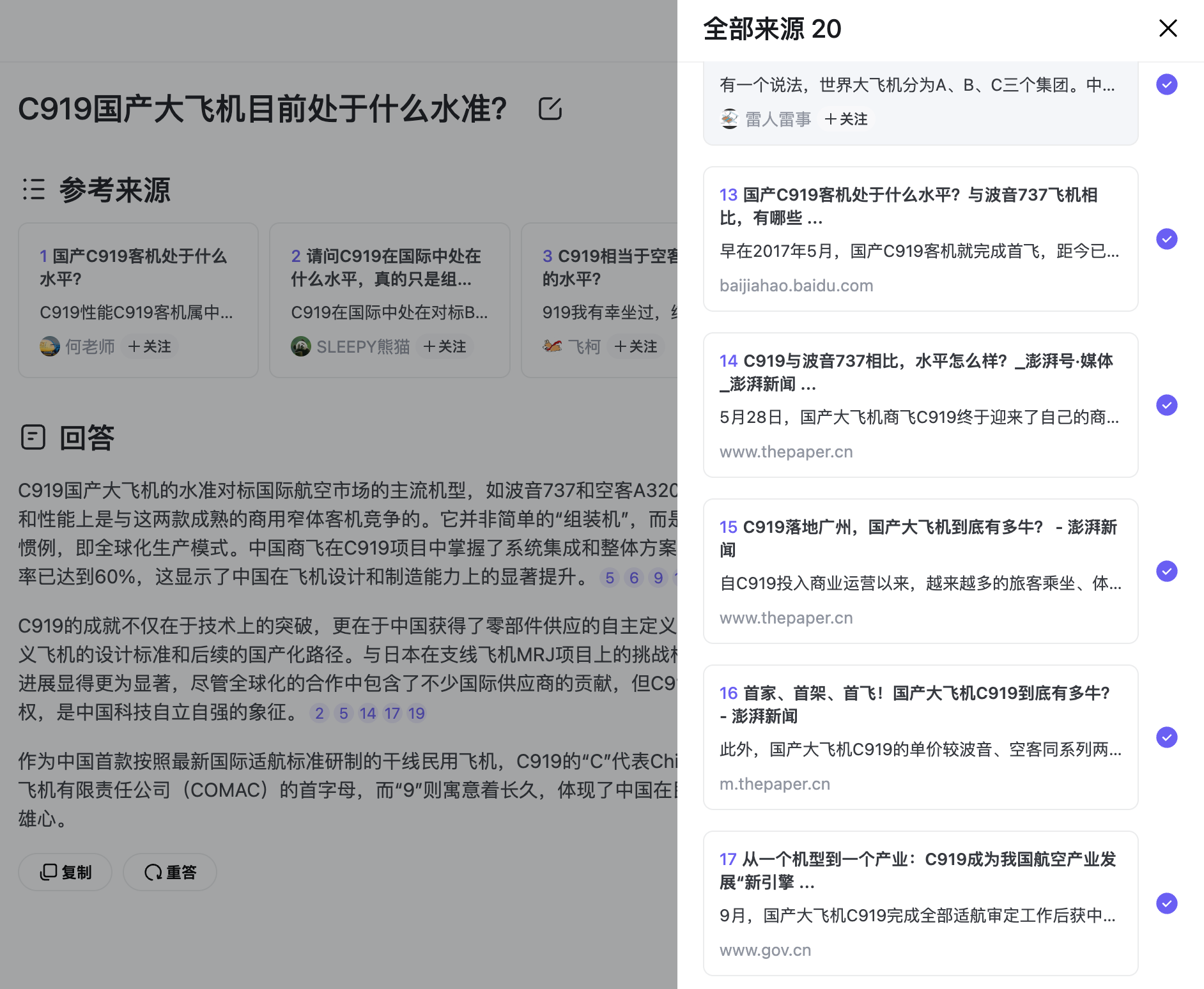This screenshot has width=1204, height=989.
Task: Click snippet 有一个说法，世界大飞机分为A、B、C
Action: coord(918,85)
